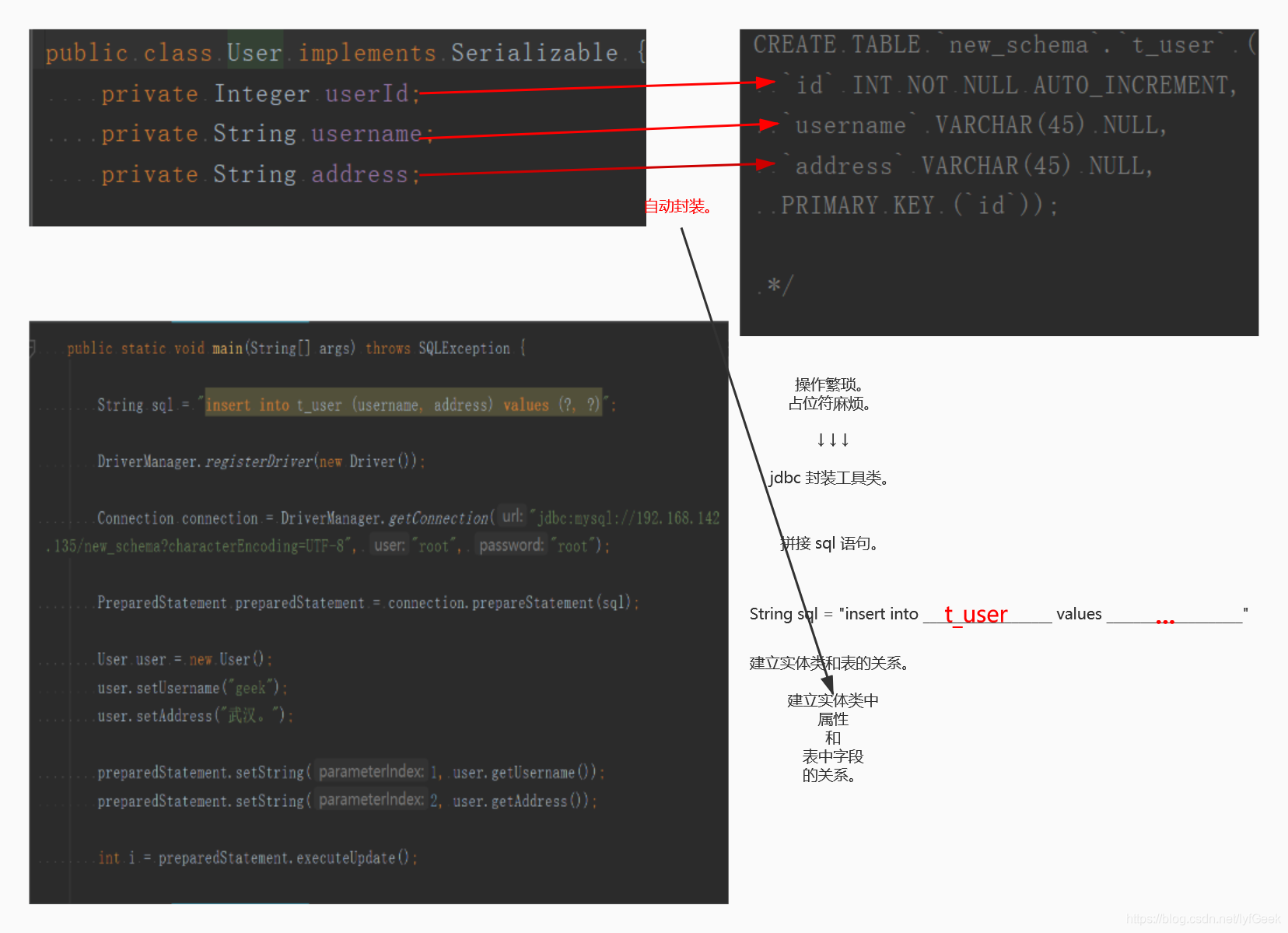1288x933 pixels.
Task: Select the 'private Integer userId;' line
Action: tap(261, 93)
